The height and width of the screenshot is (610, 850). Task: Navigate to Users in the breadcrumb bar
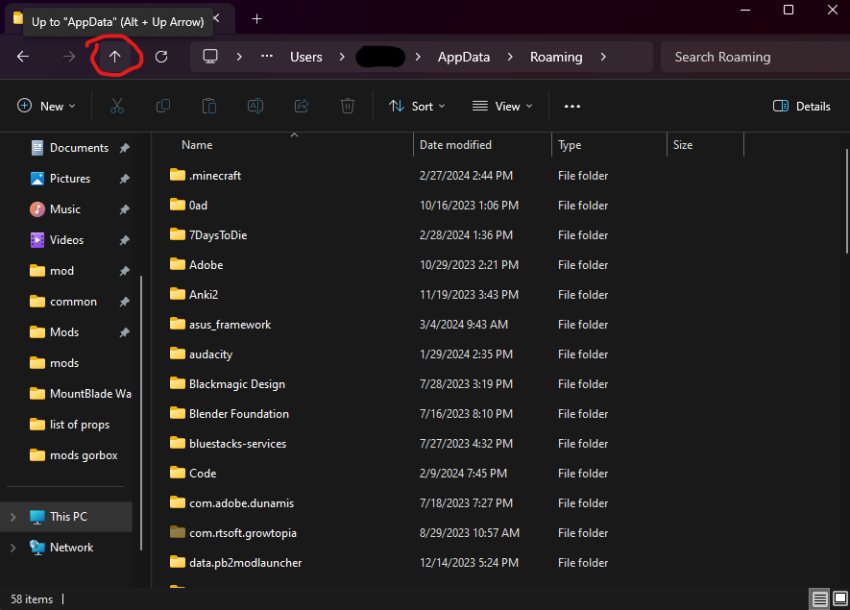point(306,57)
